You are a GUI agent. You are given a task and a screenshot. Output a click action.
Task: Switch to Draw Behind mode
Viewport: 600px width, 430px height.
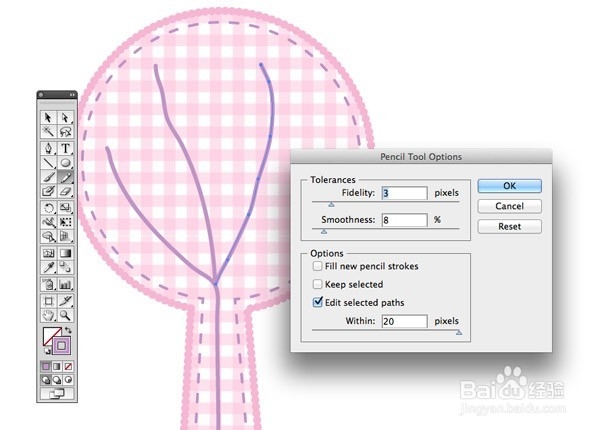[57, 380]
